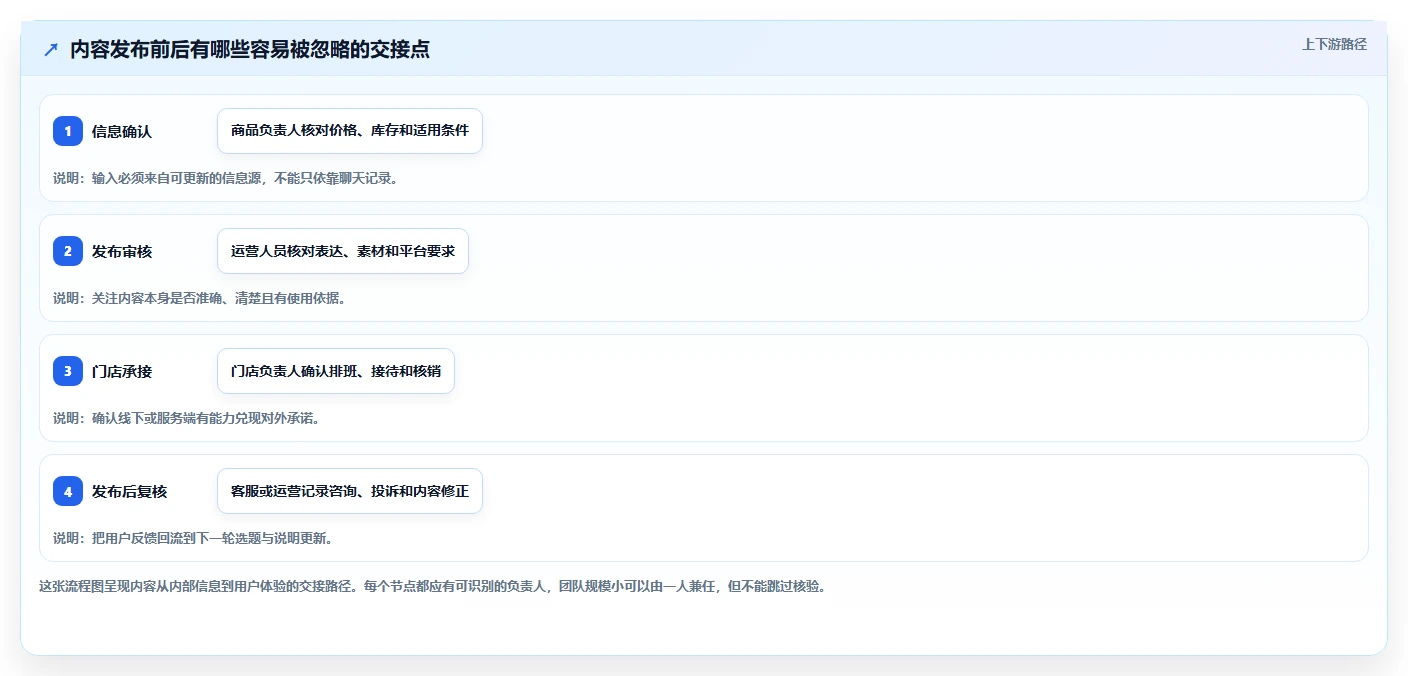Image resolution: width=1408 pixels, height=676 pixels.
Task: Click the note 输入必须来自可更新的信息源
Action: point(225,178)
